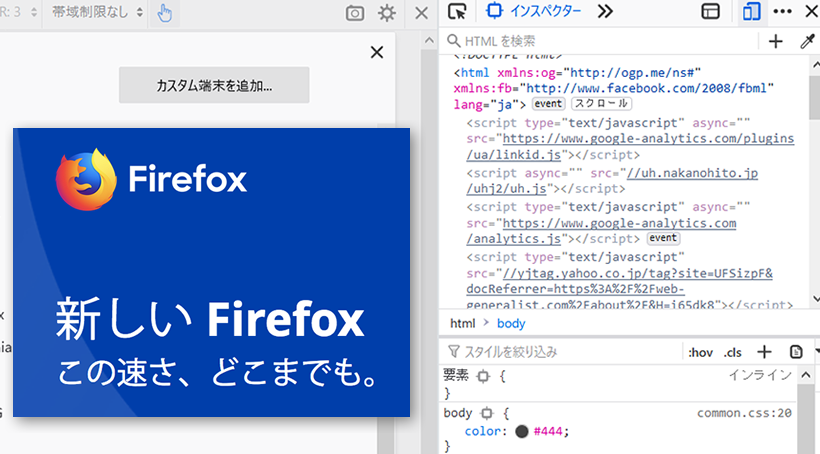Switch to the インスペクター tab
This screenshot has width=820, height=454.
534,12
